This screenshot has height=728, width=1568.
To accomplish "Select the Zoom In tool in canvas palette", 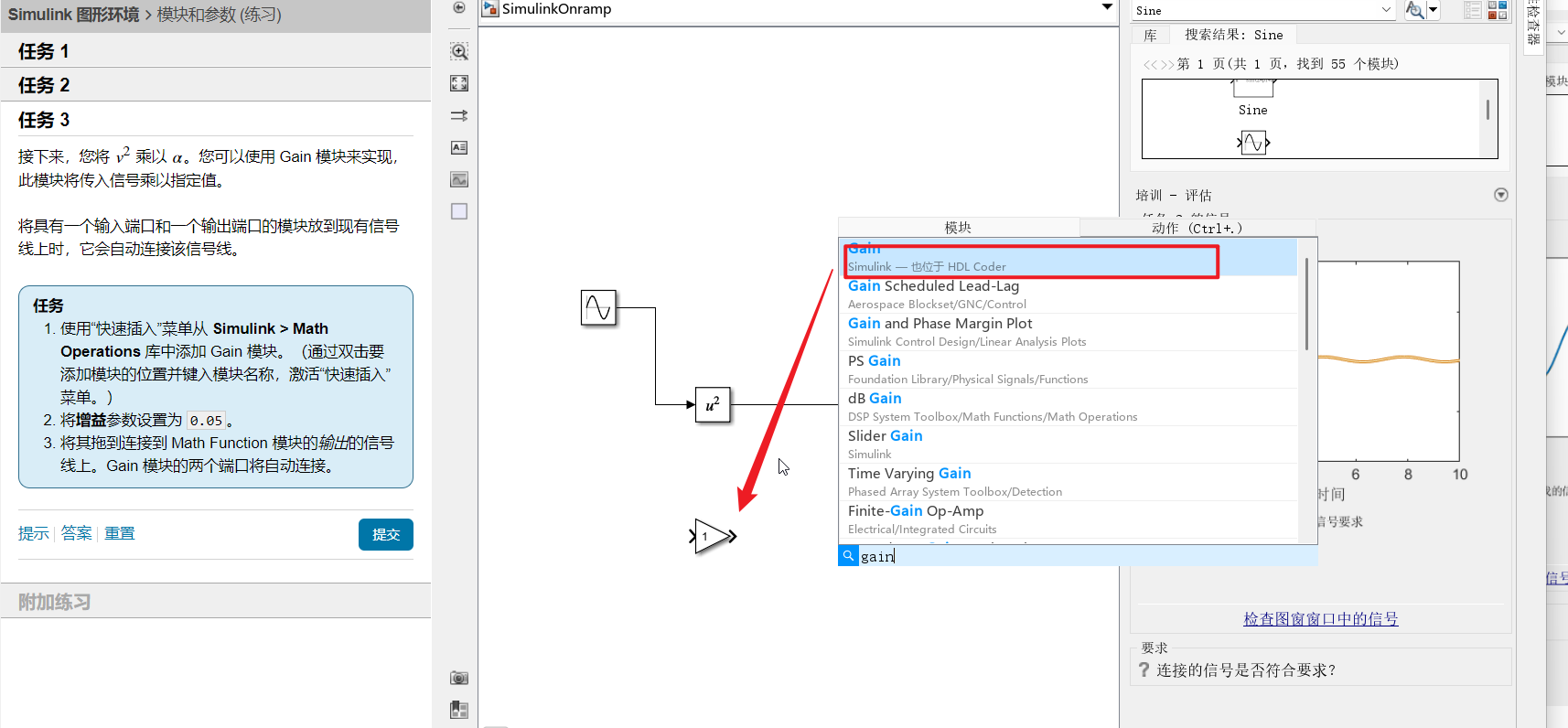I will click(x=459, y=51).
